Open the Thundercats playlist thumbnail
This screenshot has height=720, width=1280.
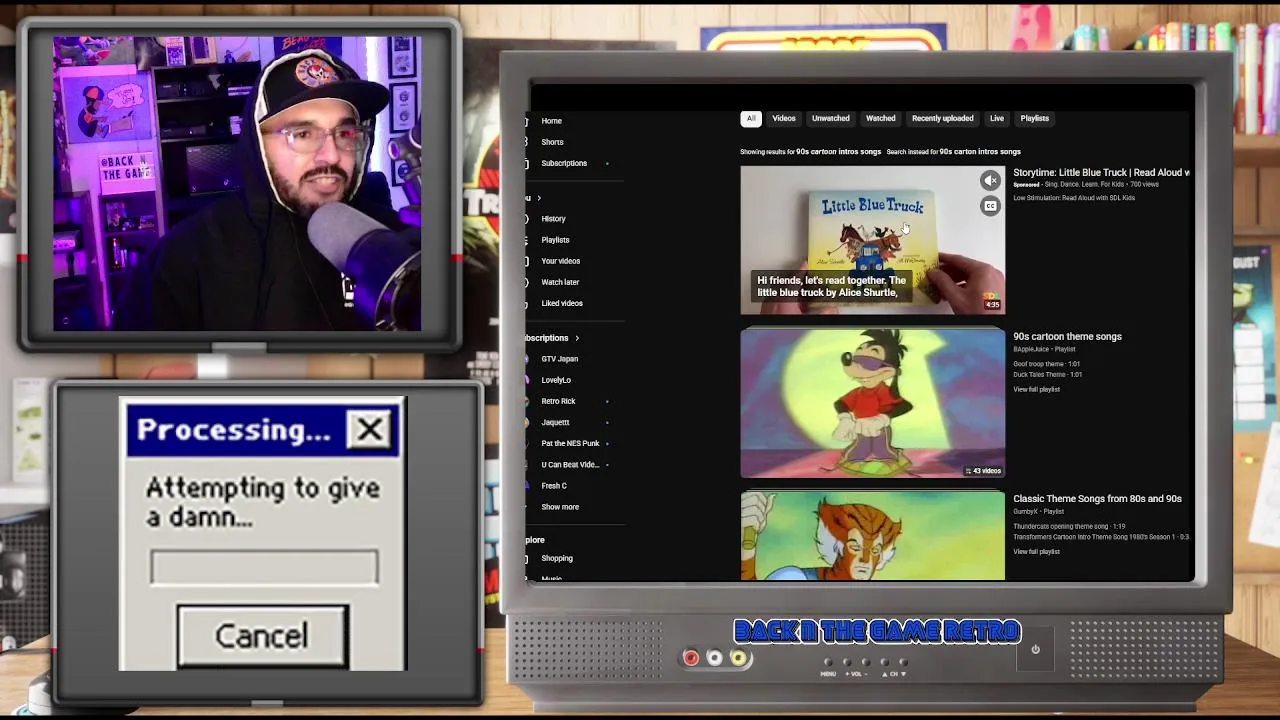(873, 536)
